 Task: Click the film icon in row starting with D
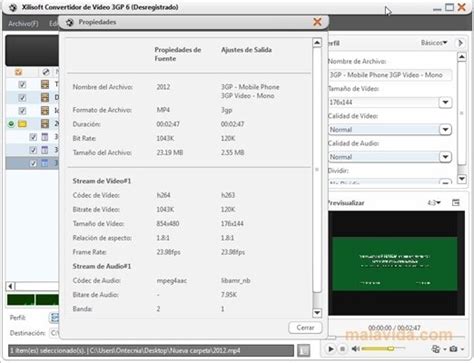pos(45,98)
